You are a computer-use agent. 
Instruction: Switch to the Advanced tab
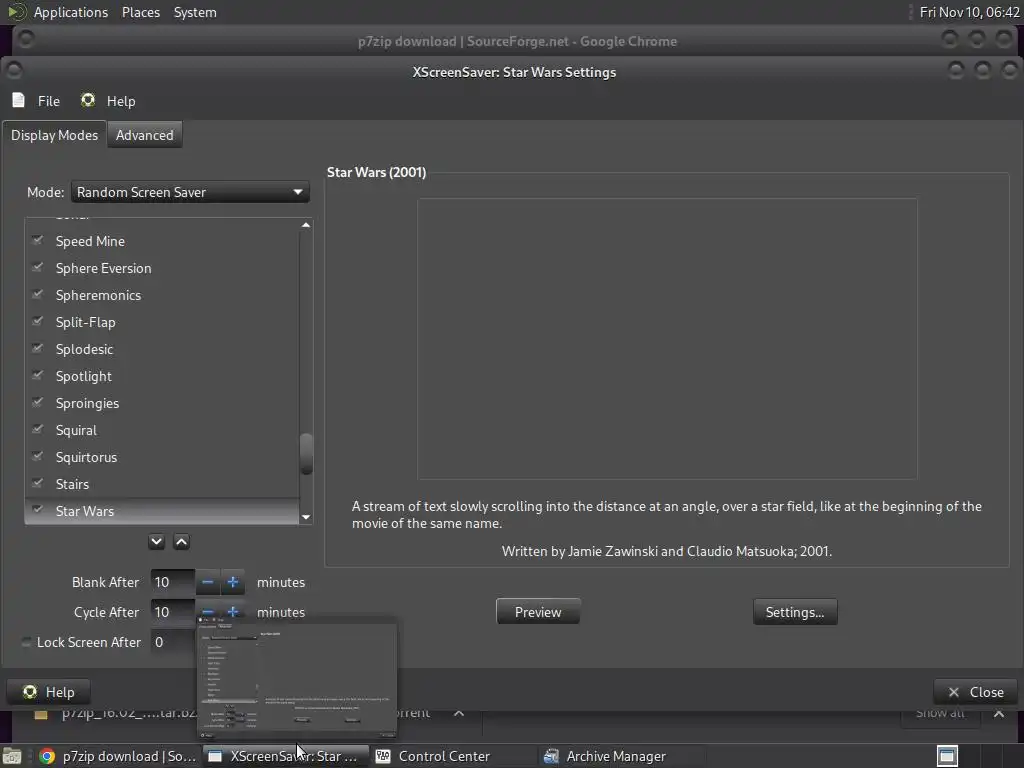point(144,135)
